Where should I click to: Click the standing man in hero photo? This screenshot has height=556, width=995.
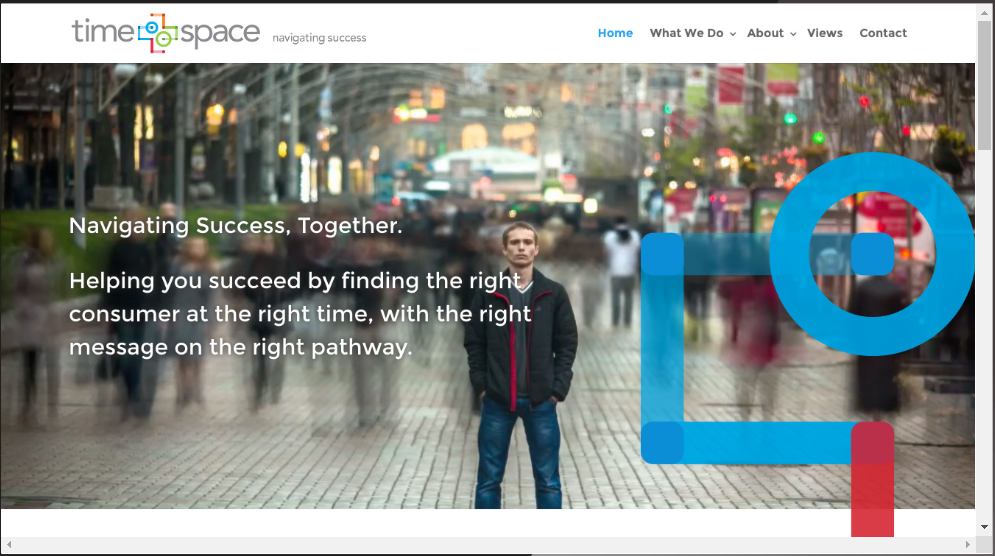point(520,365)
